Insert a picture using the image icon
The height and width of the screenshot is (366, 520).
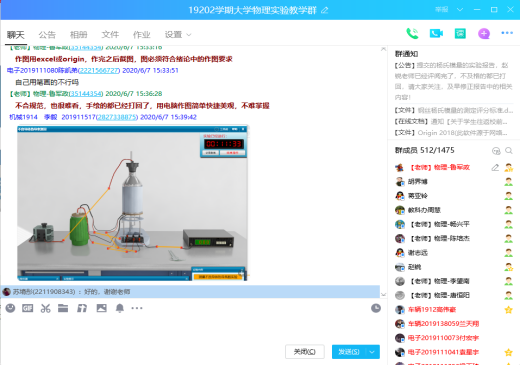point(102,308)
